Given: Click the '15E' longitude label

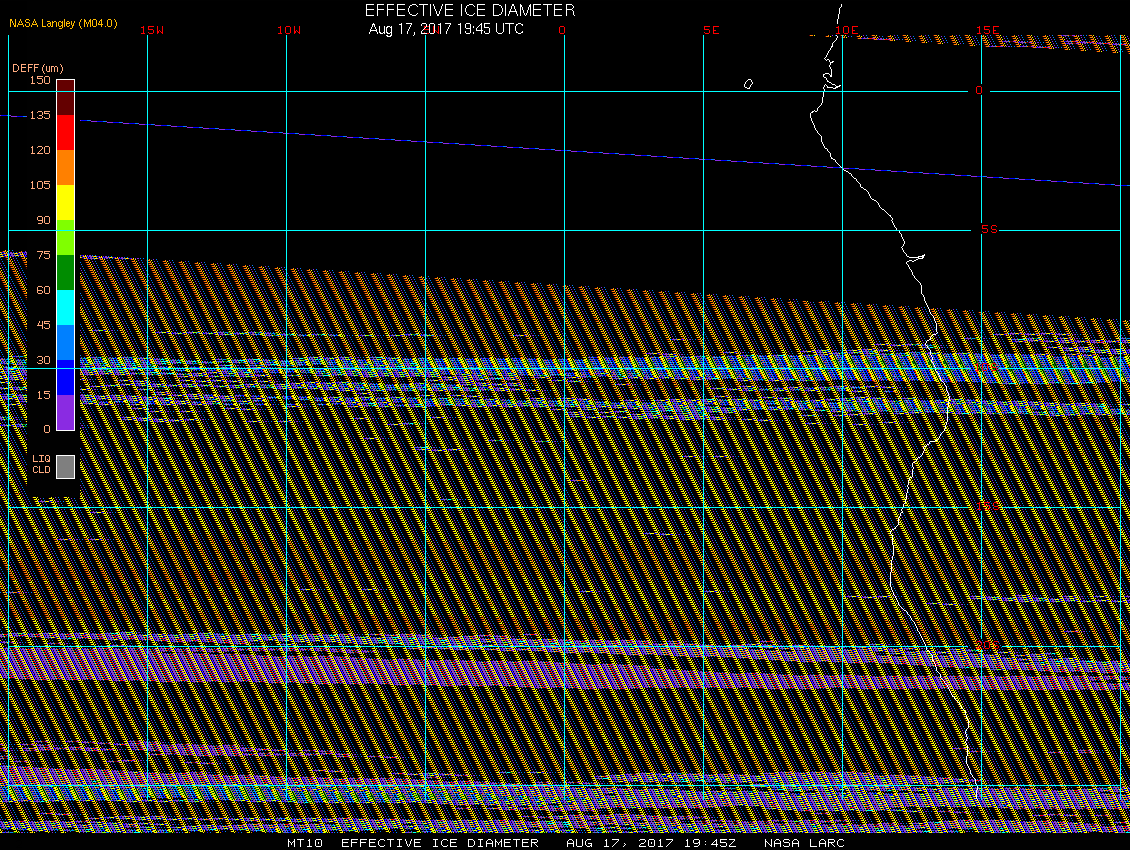Looking at the screenshot, I should pyautogui.click(x=987, y=30).
